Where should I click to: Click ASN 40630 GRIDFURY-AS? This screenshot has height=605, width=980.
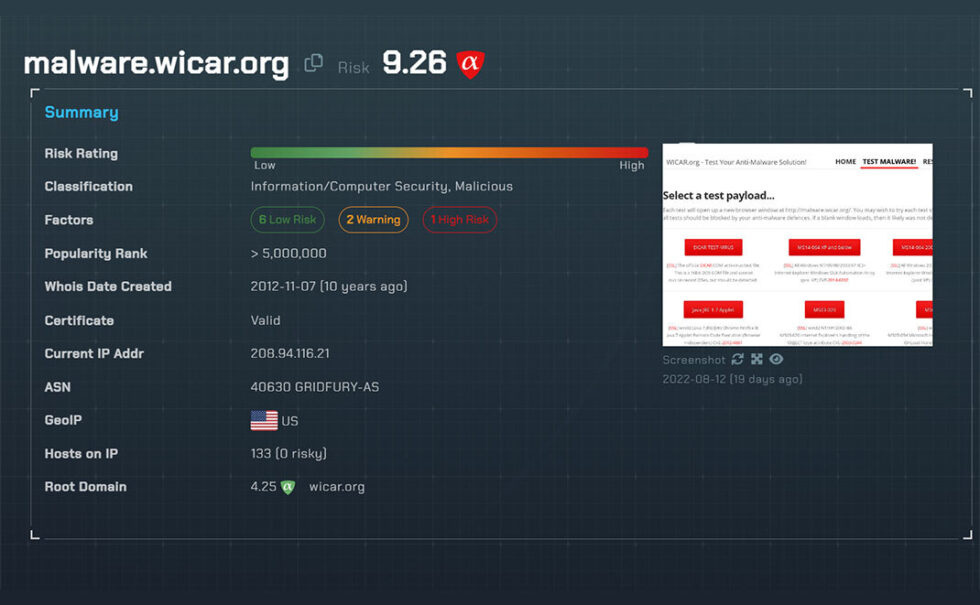tap(315, 386)
